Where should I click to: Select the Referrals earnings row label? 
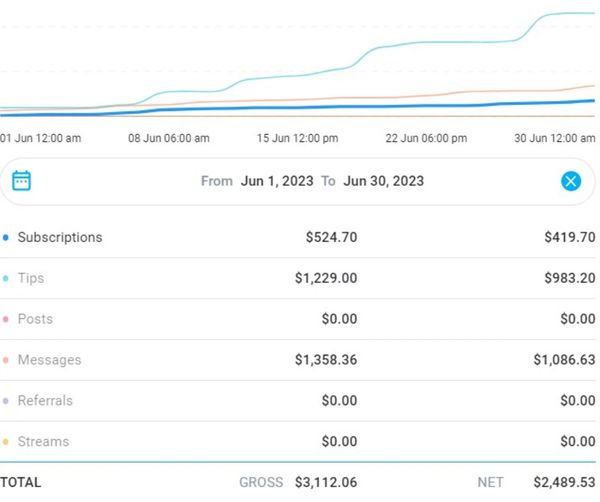45,401
